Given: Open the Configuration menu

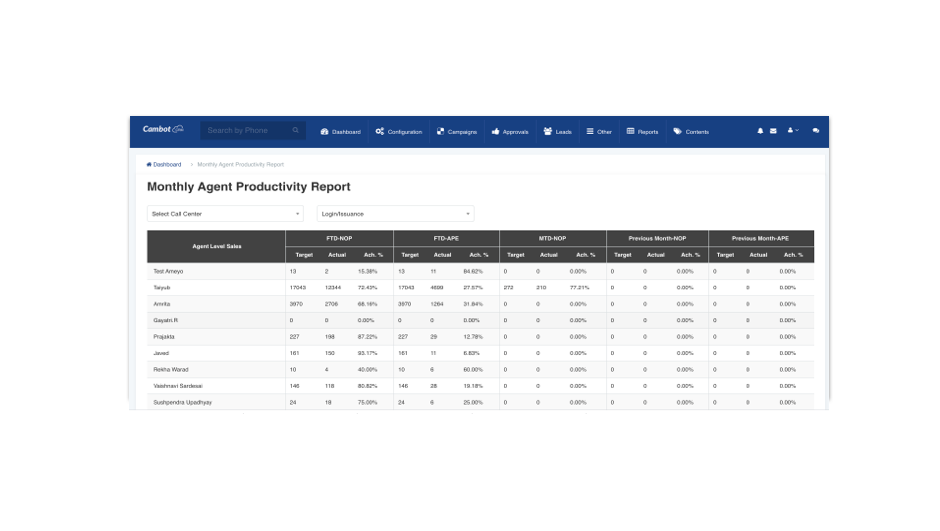Looking at the screenshot, I should tap(398, 132).
